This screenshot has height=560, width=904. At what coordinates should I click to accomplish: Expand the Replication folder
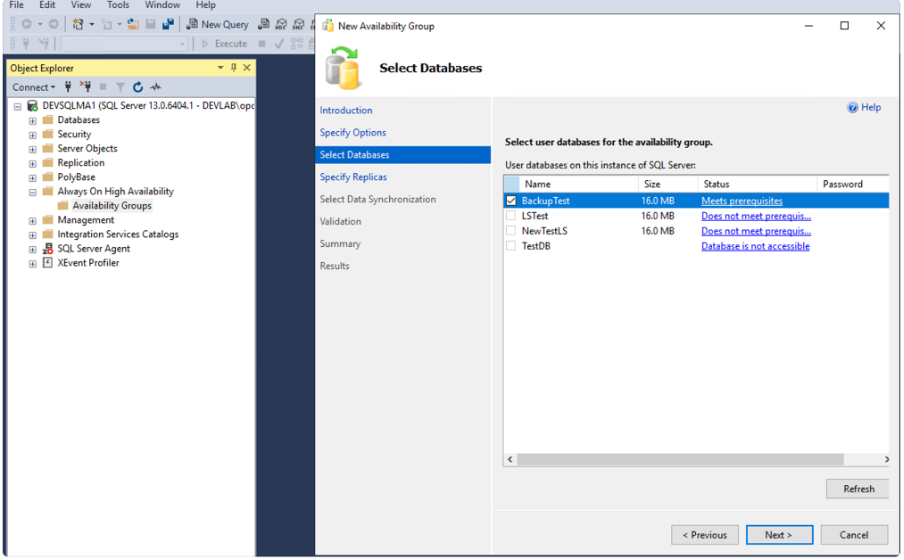33,164
